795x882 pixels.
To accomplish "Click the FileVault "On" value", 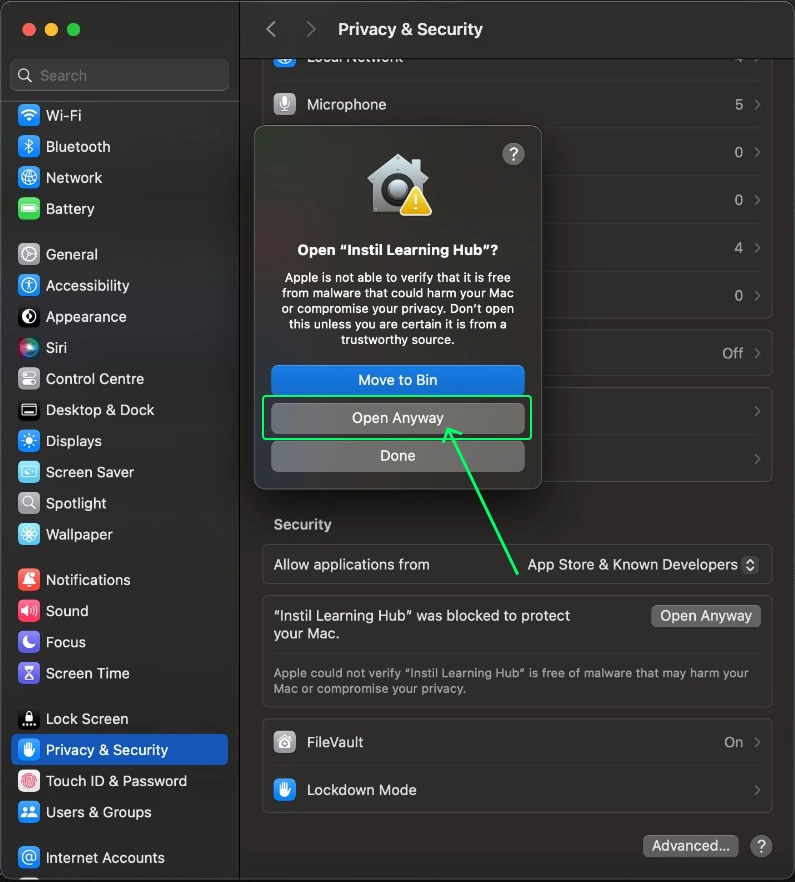I will coord(733,742).
